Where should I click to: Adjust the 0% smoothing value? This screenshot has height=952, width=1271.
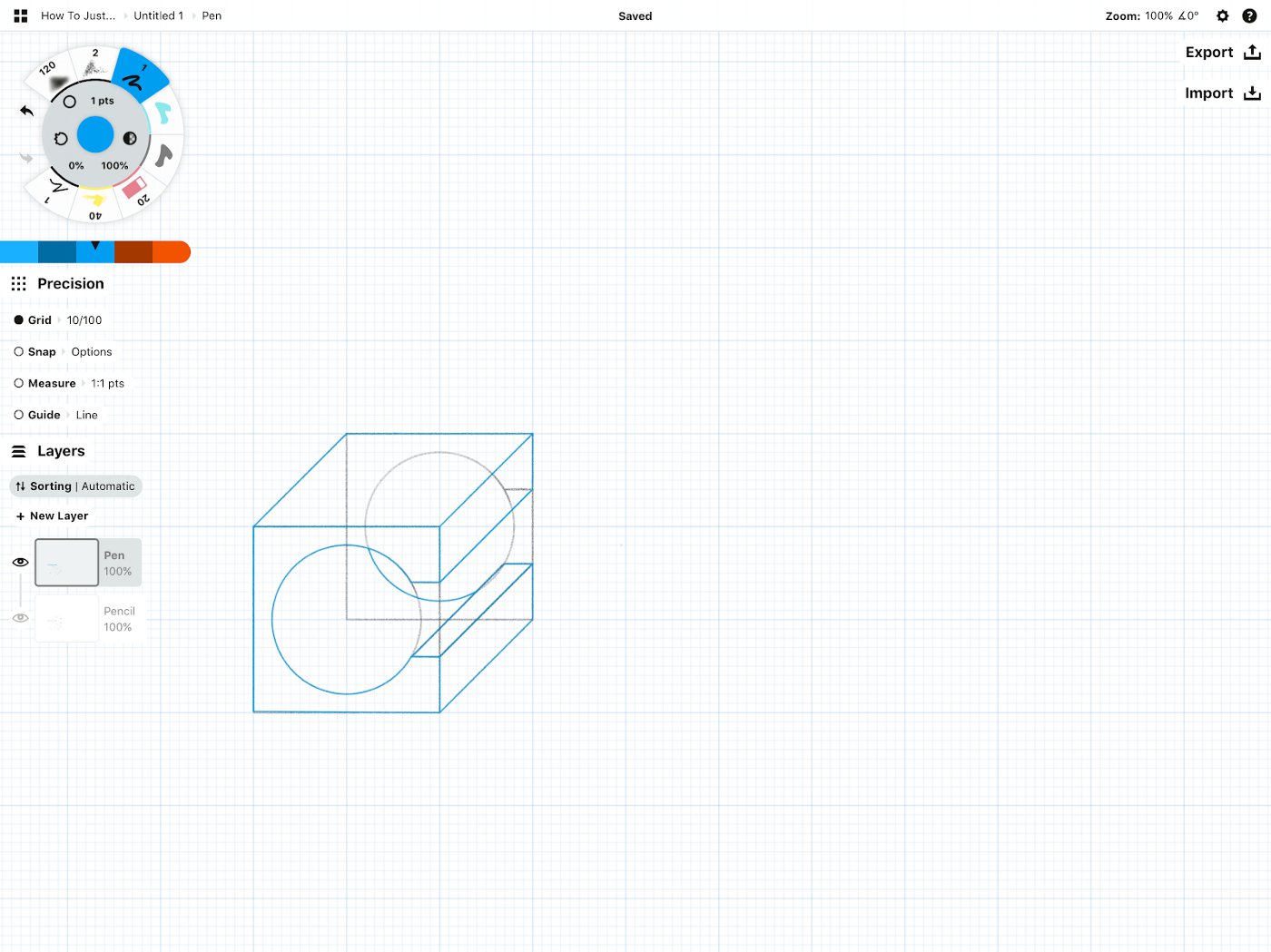(76, 166)
